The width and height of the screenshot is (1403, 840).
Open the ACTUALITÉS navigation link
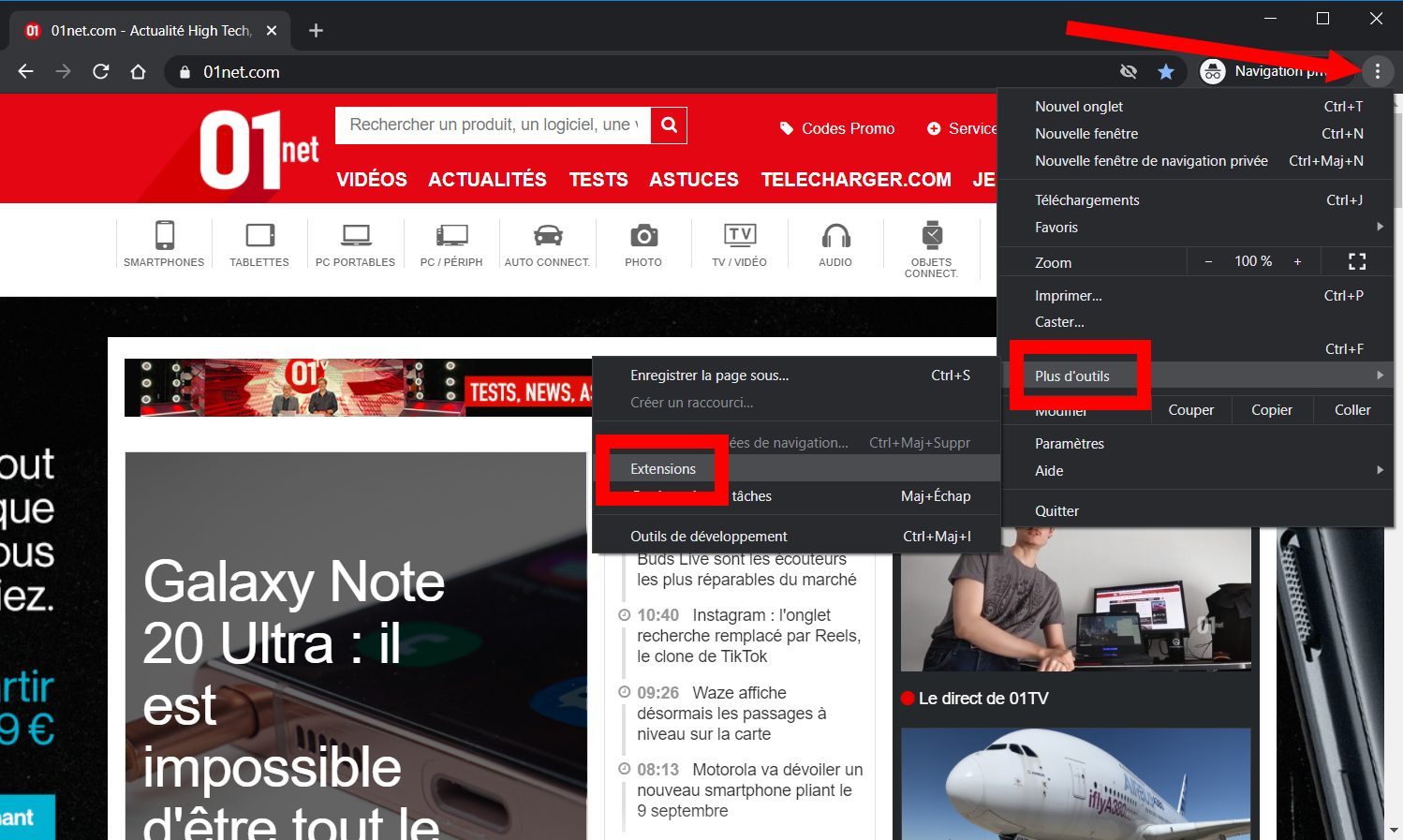point(487,179)
